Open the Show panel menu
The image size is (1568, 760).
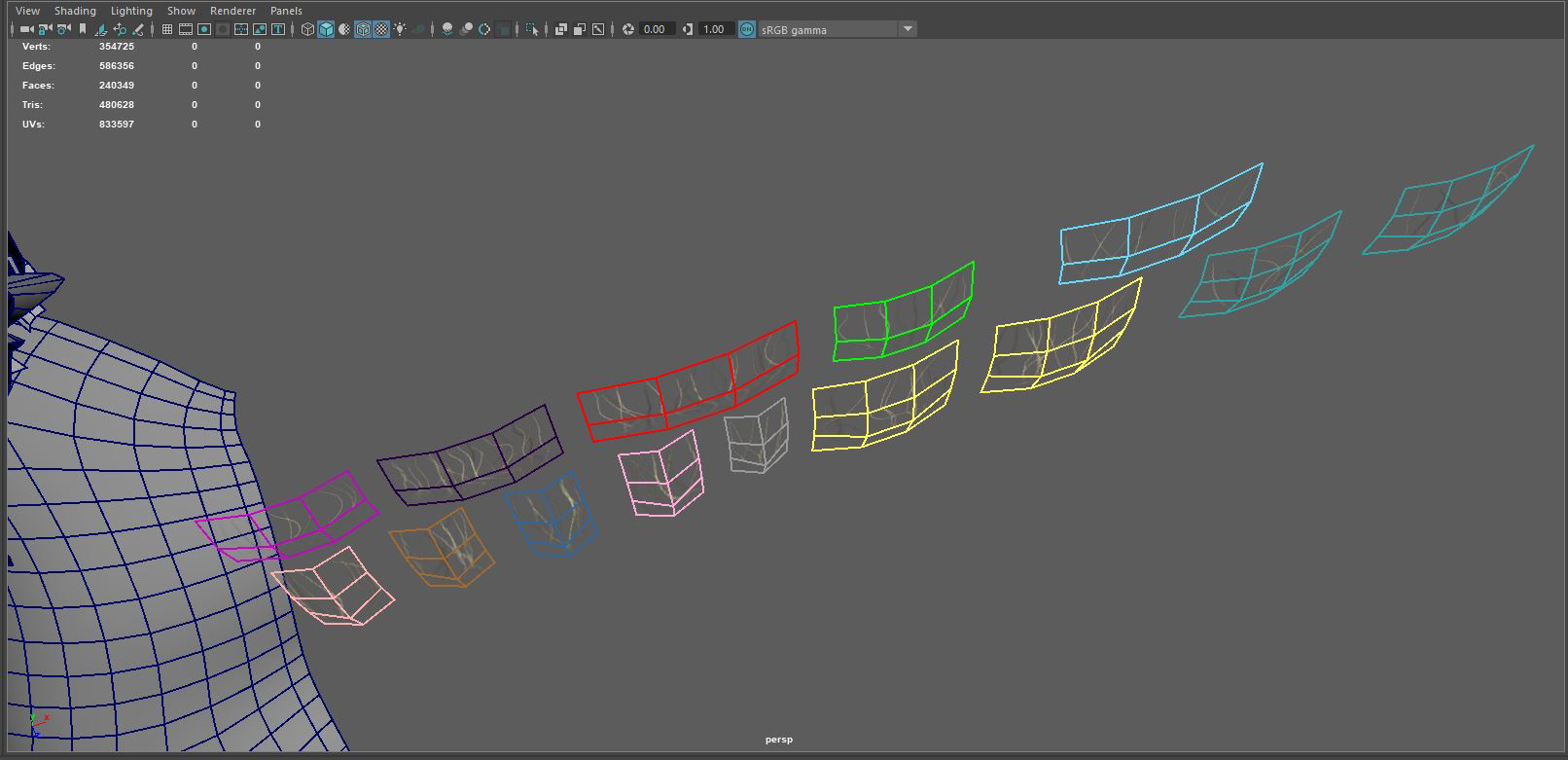click(181, 11)
